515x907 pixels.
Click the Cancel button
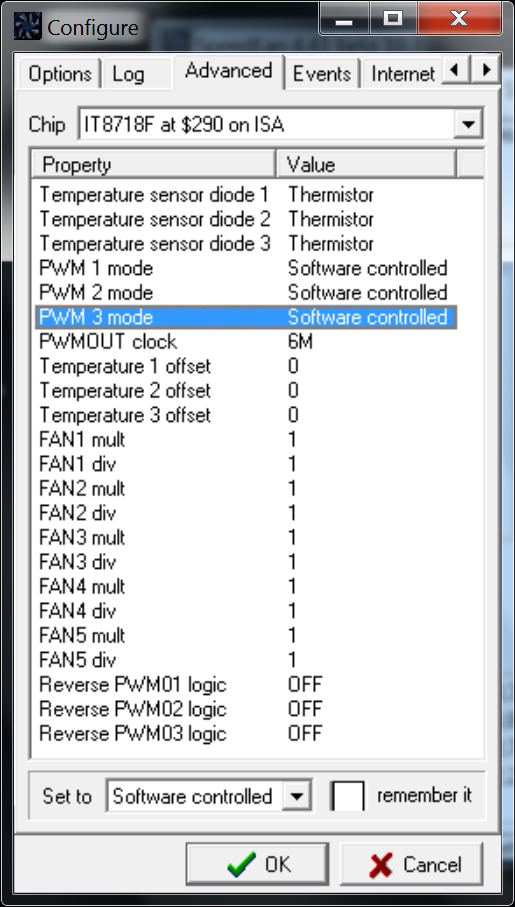[411, 864]
